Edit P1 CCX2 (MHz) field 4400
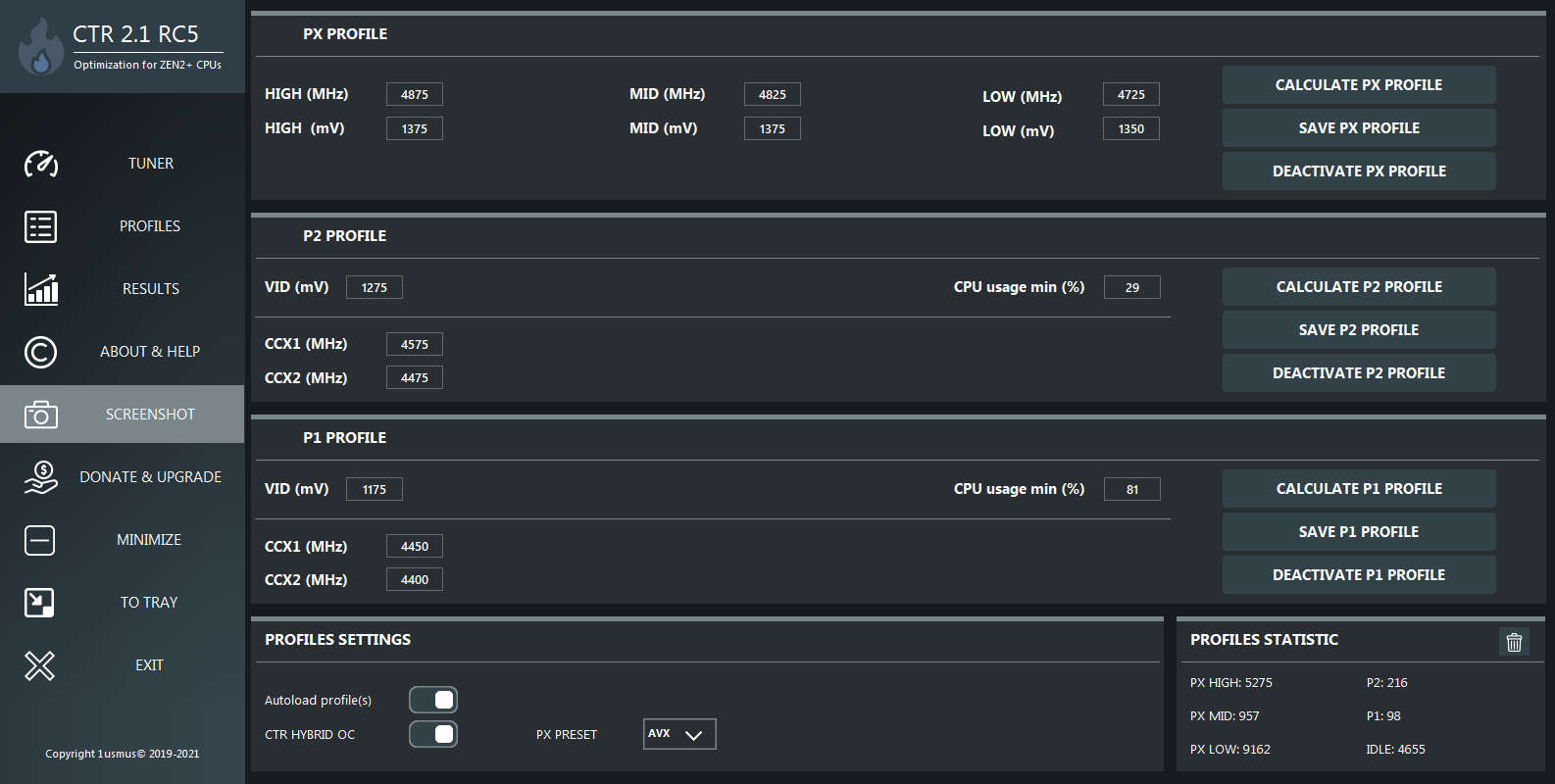This screenshot has height=784, width=1555. coord(415,579)
